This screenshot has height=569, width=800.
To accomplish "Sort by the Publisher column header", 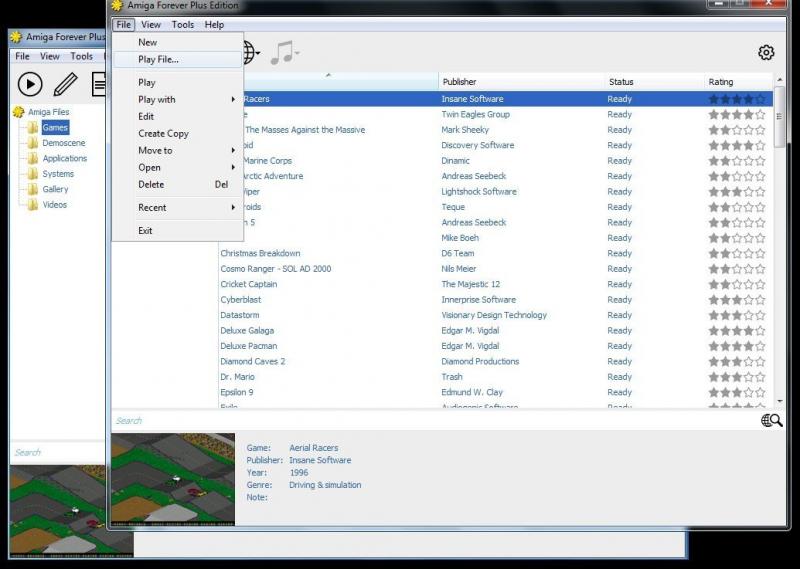I will 521,82.
